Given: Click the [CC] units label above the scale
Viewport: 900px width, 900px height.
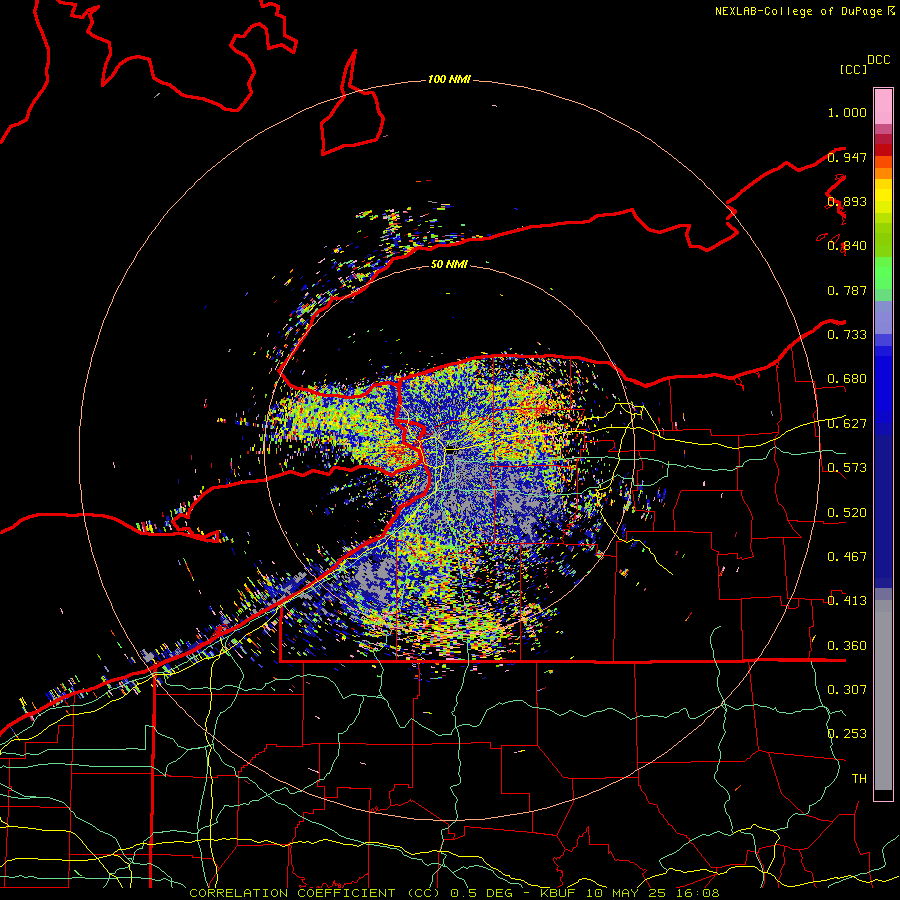Looking at the screenshot, I should click(853, 69).
